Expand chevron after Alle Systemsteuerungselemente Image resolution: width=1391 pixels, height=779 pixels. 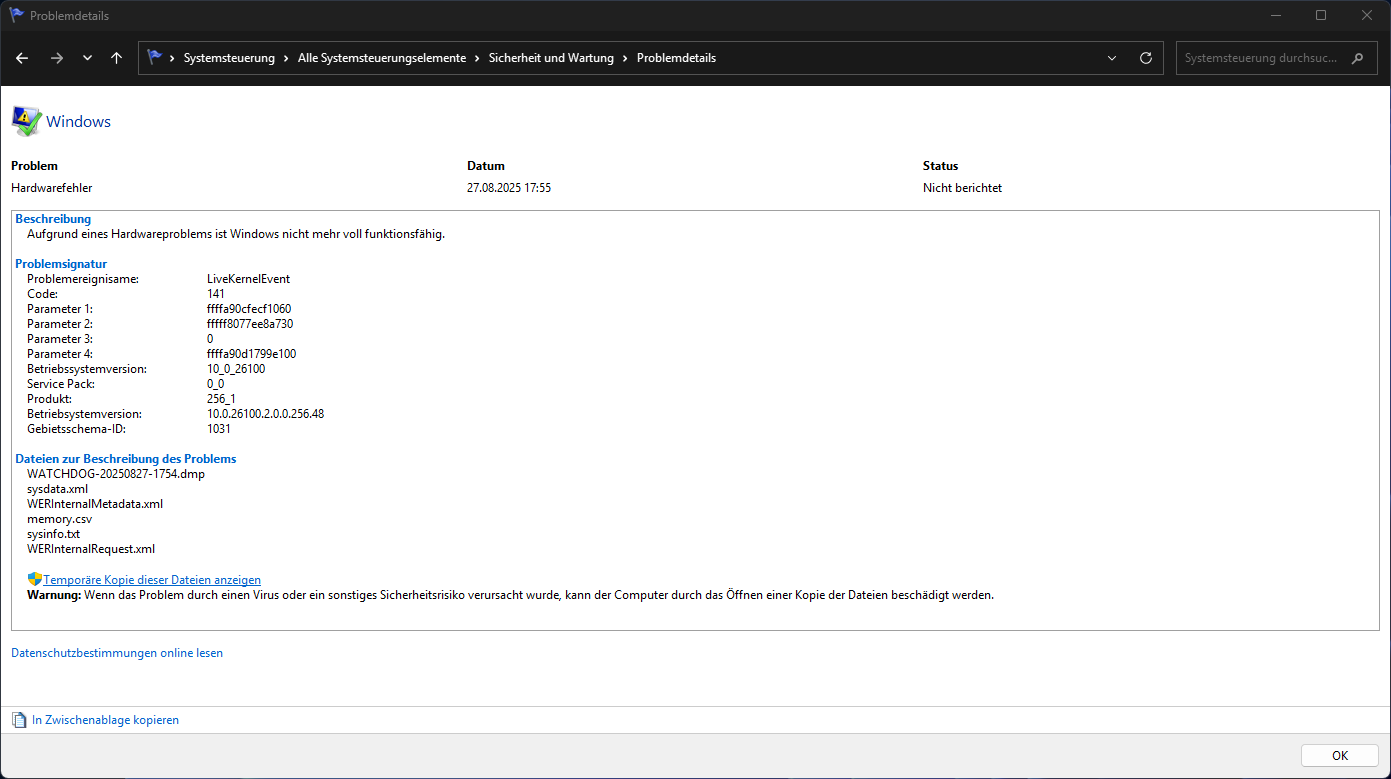click(x=478, y=58)
